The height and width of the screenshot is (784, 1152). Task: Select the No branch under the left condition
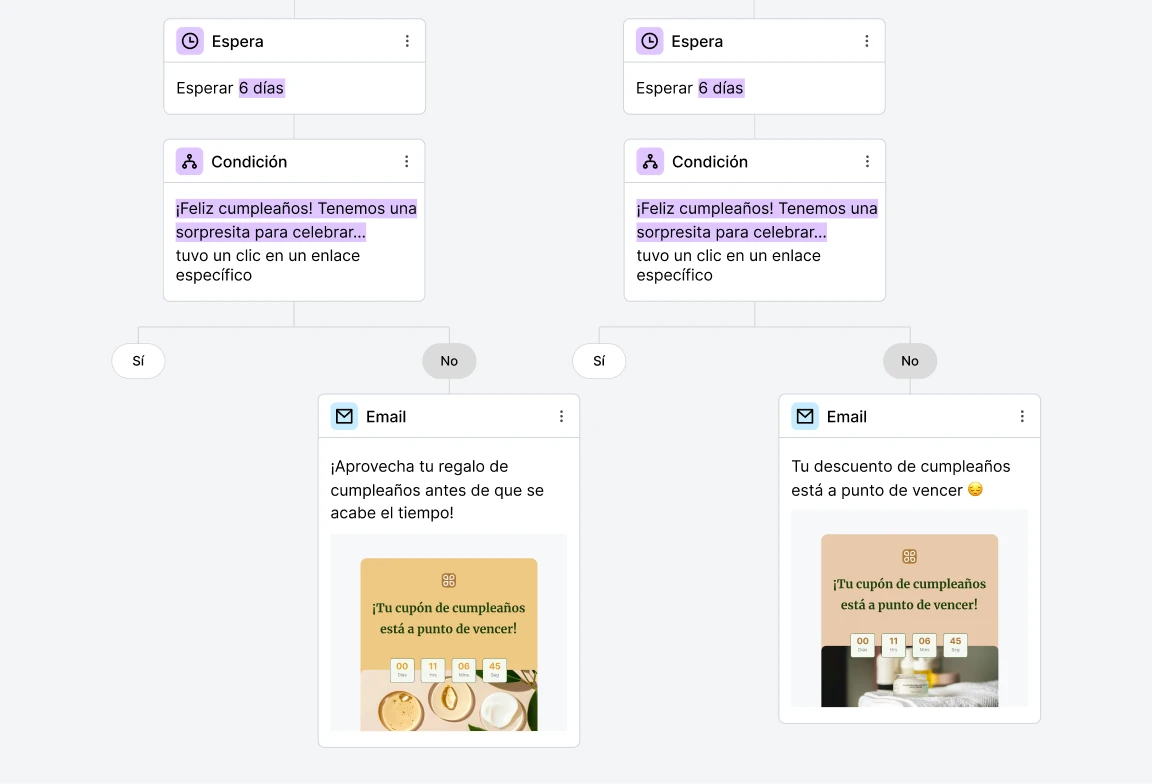[x=449, y=361]
